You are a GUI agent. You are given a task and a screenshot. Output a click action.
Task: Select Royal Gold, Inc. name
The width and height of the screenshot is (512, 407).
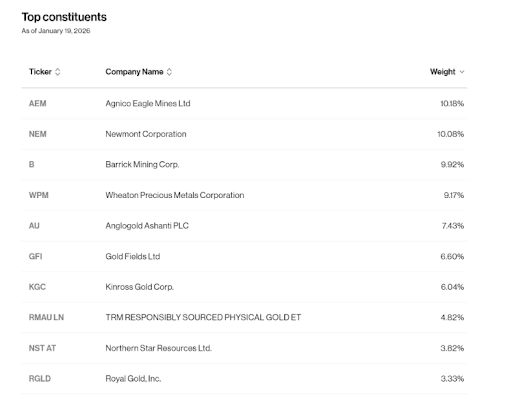(133, 379)
